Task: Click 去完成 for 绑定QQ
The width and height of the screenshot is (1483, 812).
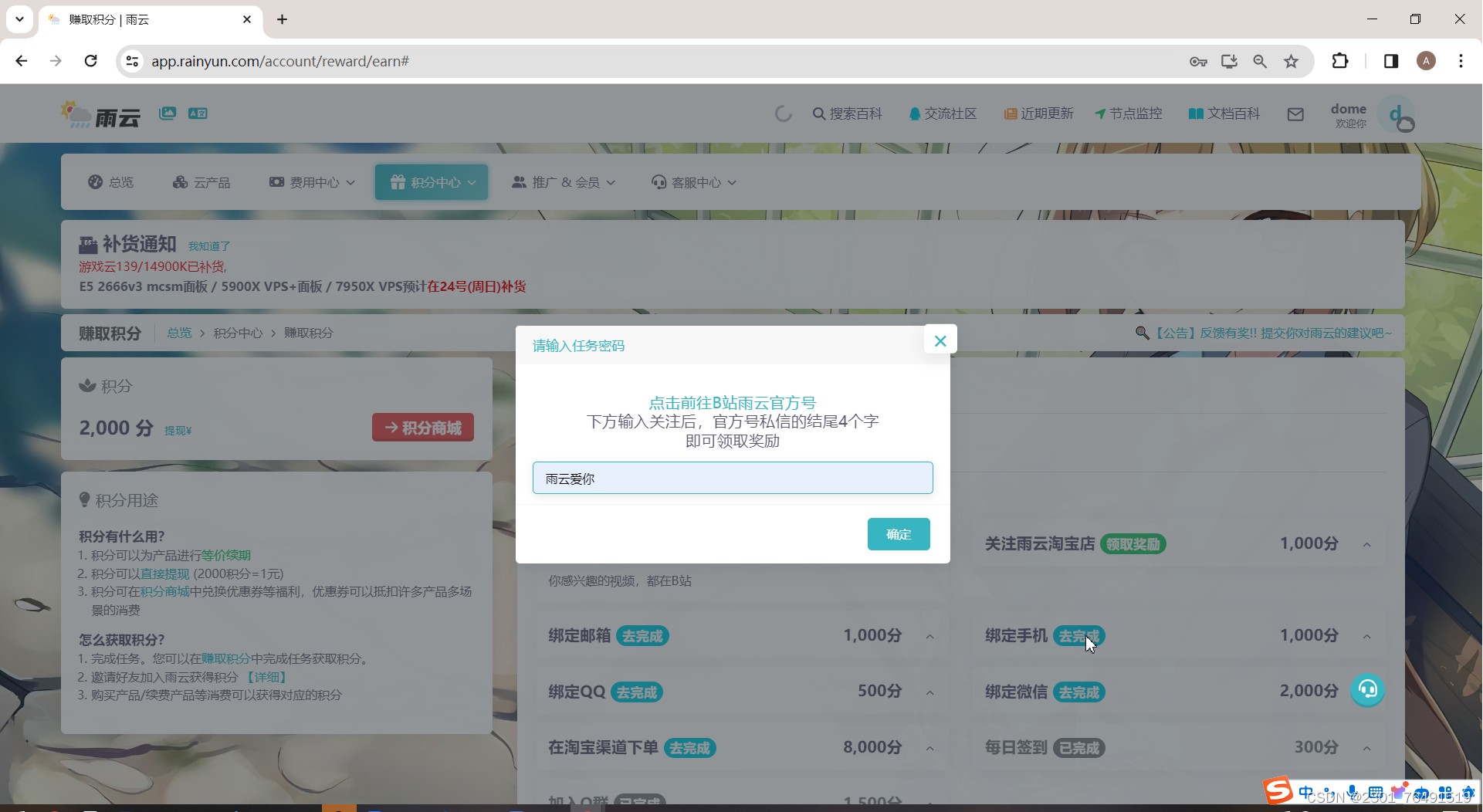Action: pyautogui.click(x=637, y=692)
